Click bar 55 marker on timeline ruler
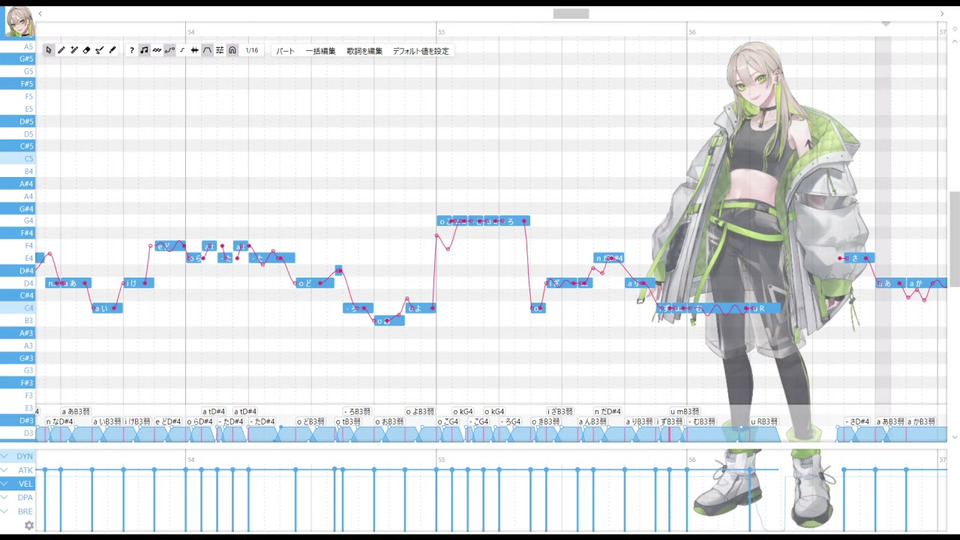This screenshot has height=540, width=960. (x=441, y=32)
